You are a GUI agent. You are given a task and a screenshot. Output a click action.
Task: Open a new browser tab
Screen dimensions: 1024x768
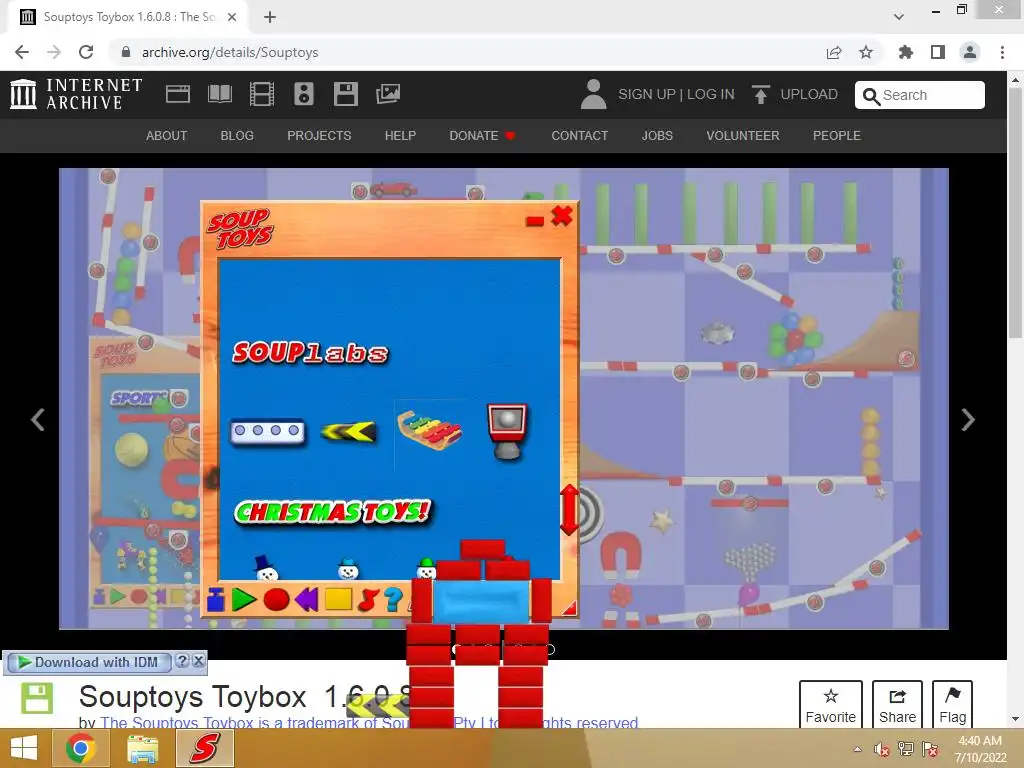coord(270,17)
